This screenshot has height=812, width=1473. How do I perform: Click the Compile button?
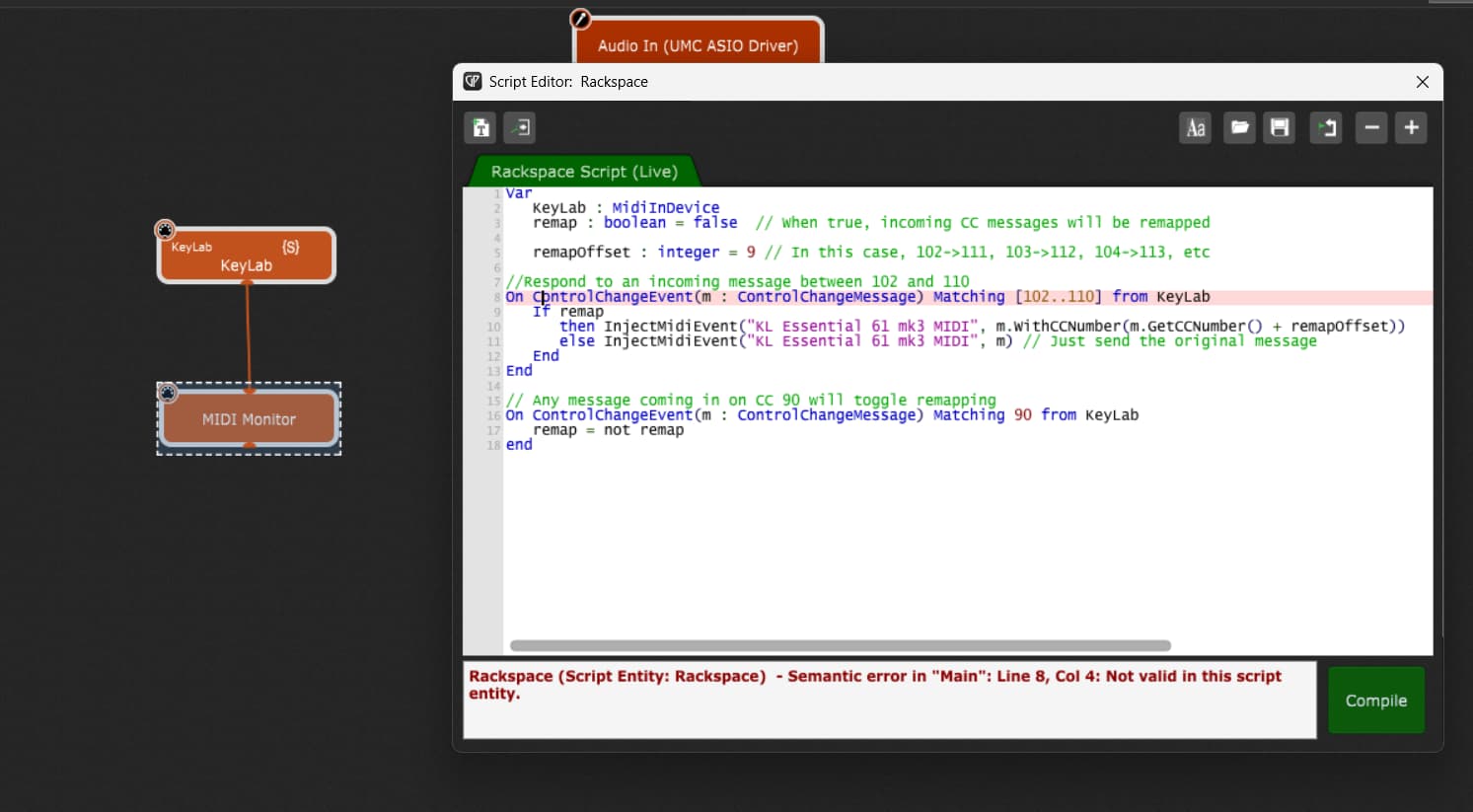pyautogui.click(x=1376, y=701)
